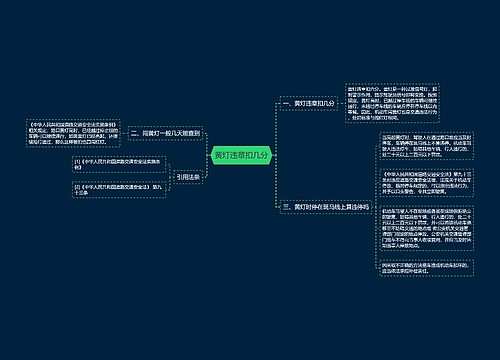Click connector between central node and right branches
This screenshot has width=500, height=360.
coord(276,155)
